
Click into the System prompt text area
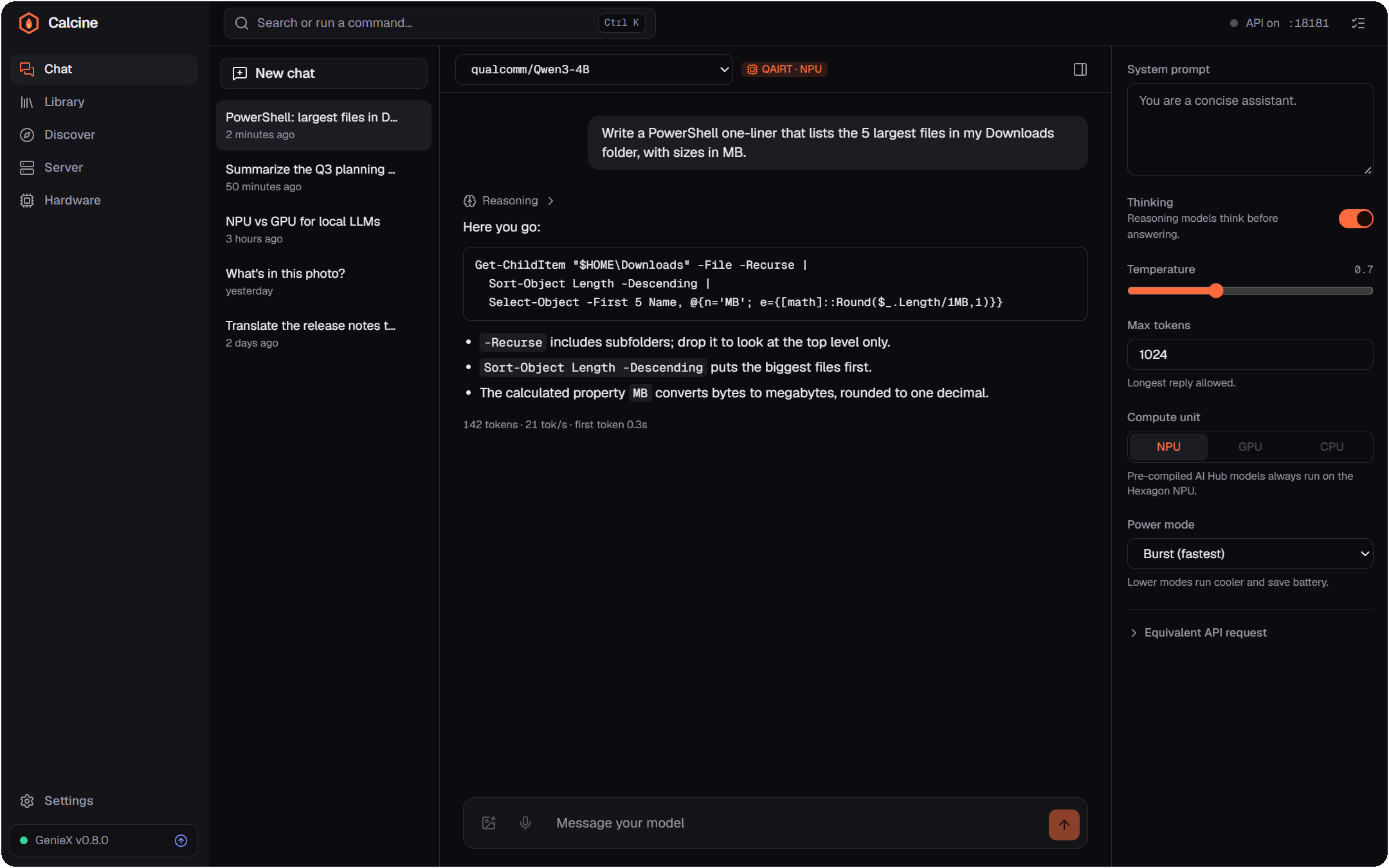point(1250,129)
